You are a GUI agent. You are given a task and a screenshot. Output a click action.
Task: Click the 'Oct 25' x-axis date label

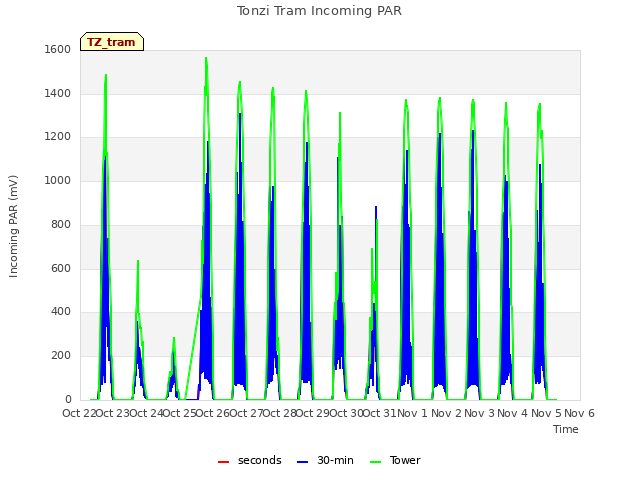[180, 413]
